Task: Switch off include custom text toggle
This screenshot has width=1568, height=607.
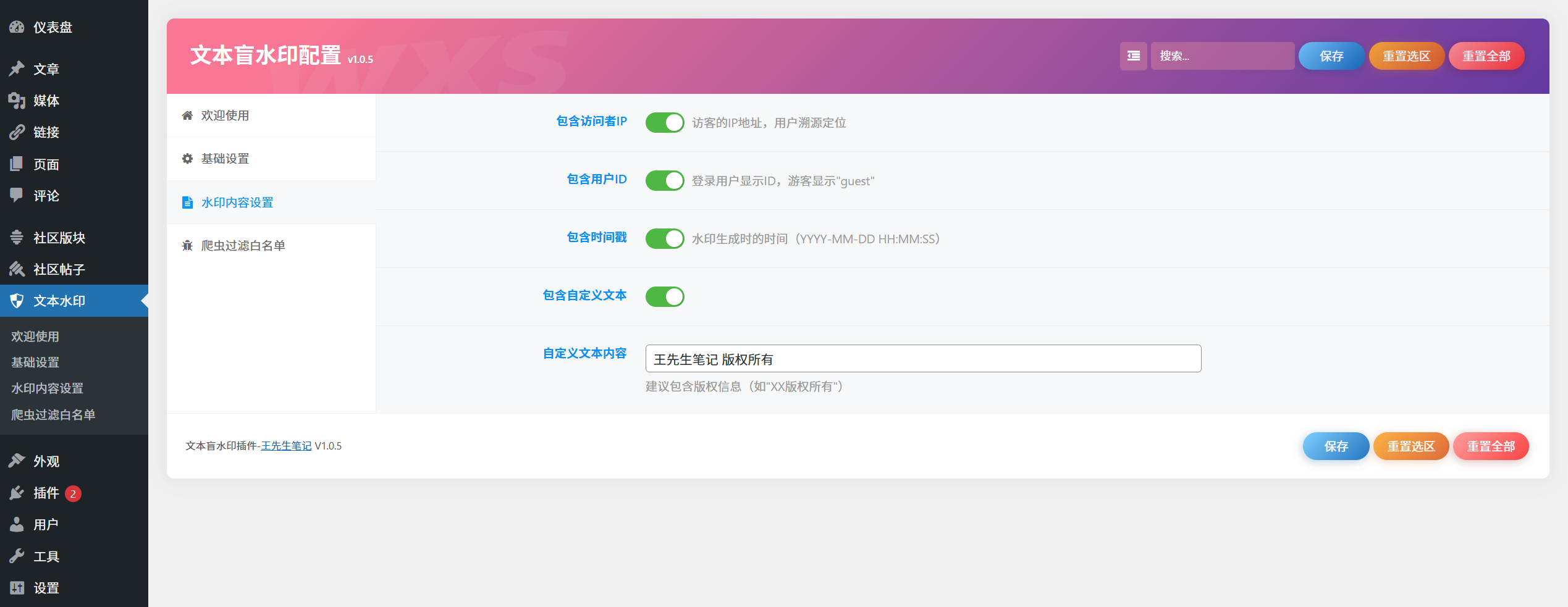Action: tap(664, 296)
